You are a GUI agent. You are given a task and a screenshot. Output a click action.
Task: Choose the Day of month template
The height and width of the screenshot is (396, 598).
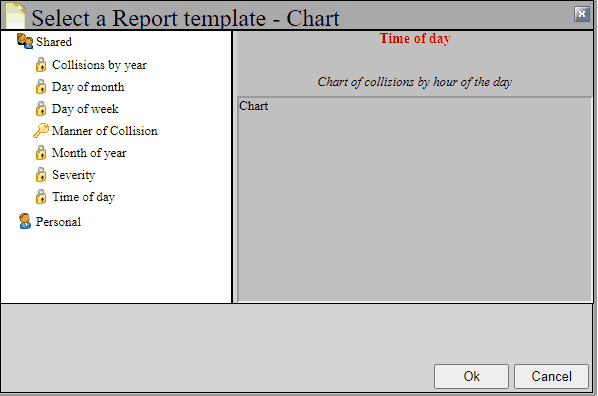88,87
